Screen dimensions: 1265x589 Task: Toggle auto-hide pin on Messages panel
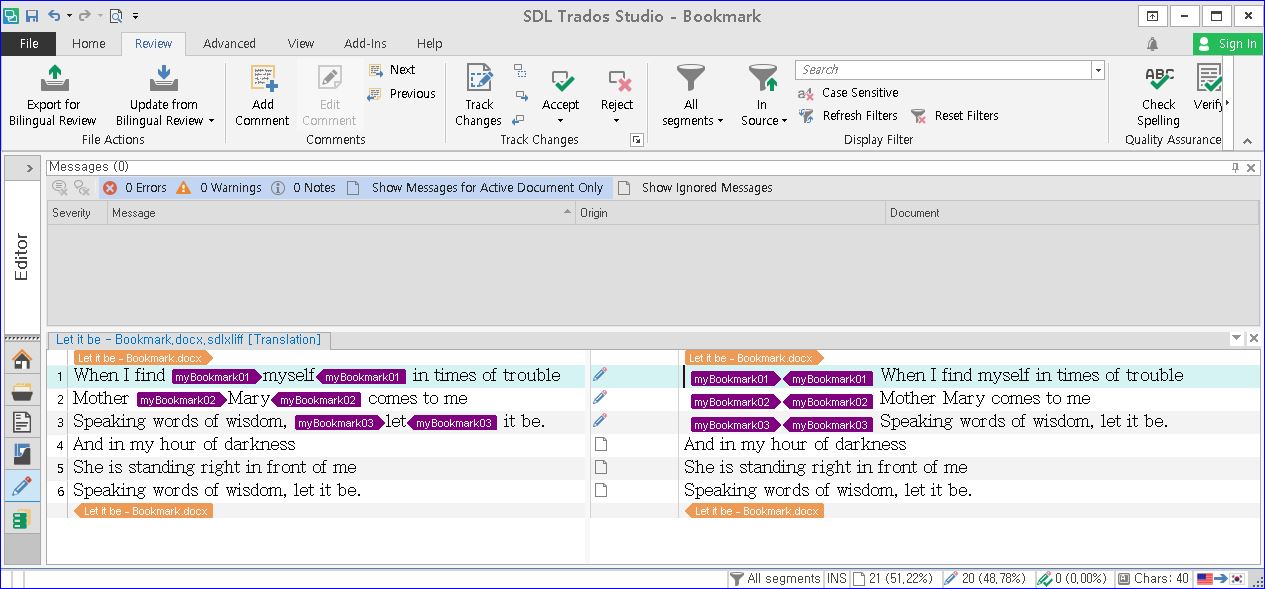pyautogui.click(x=1236, y=168)
